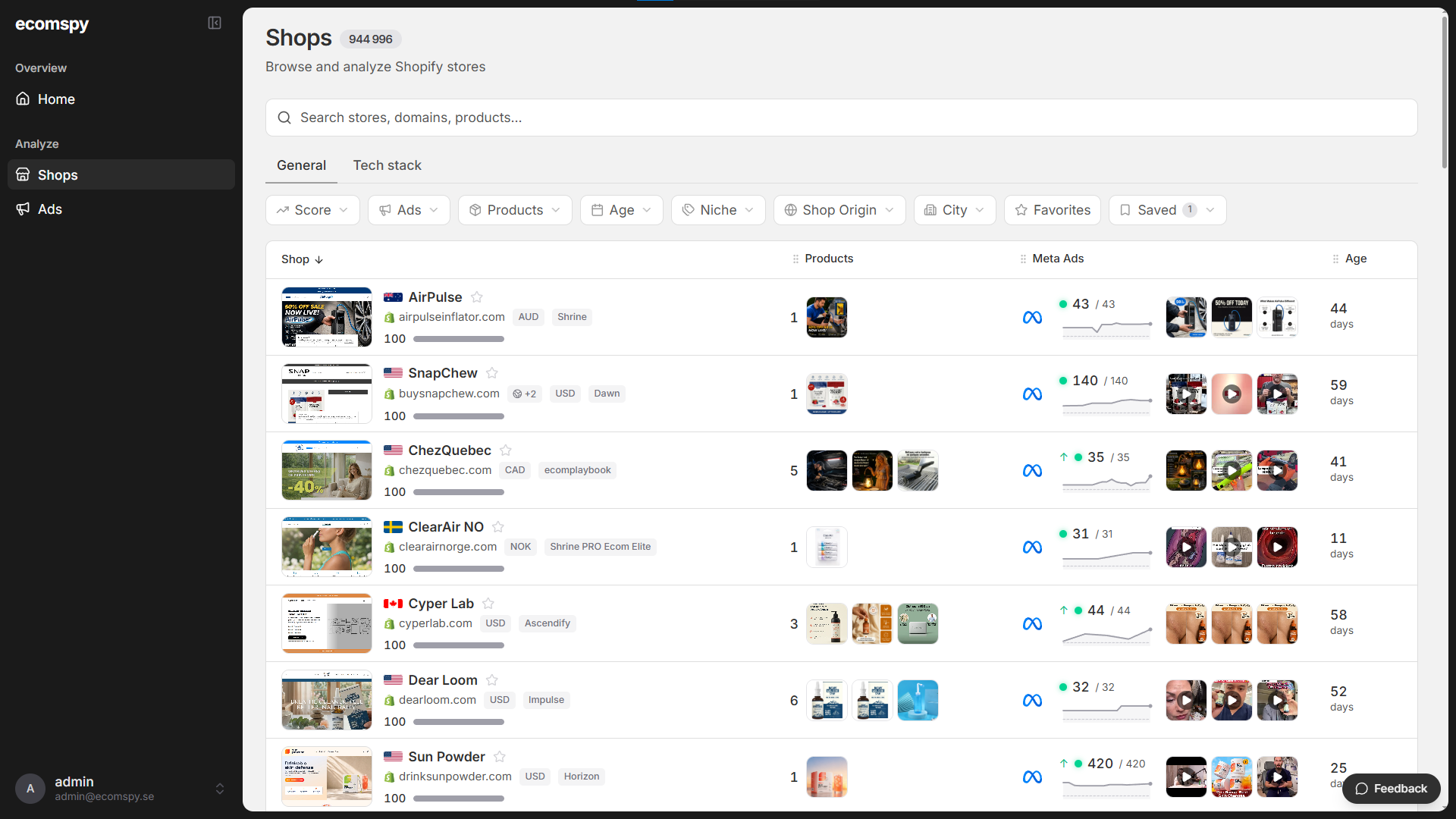Expand the Niche filter dropdown
The width and height of the screenshot is (1456, 819).
point(718,210)
